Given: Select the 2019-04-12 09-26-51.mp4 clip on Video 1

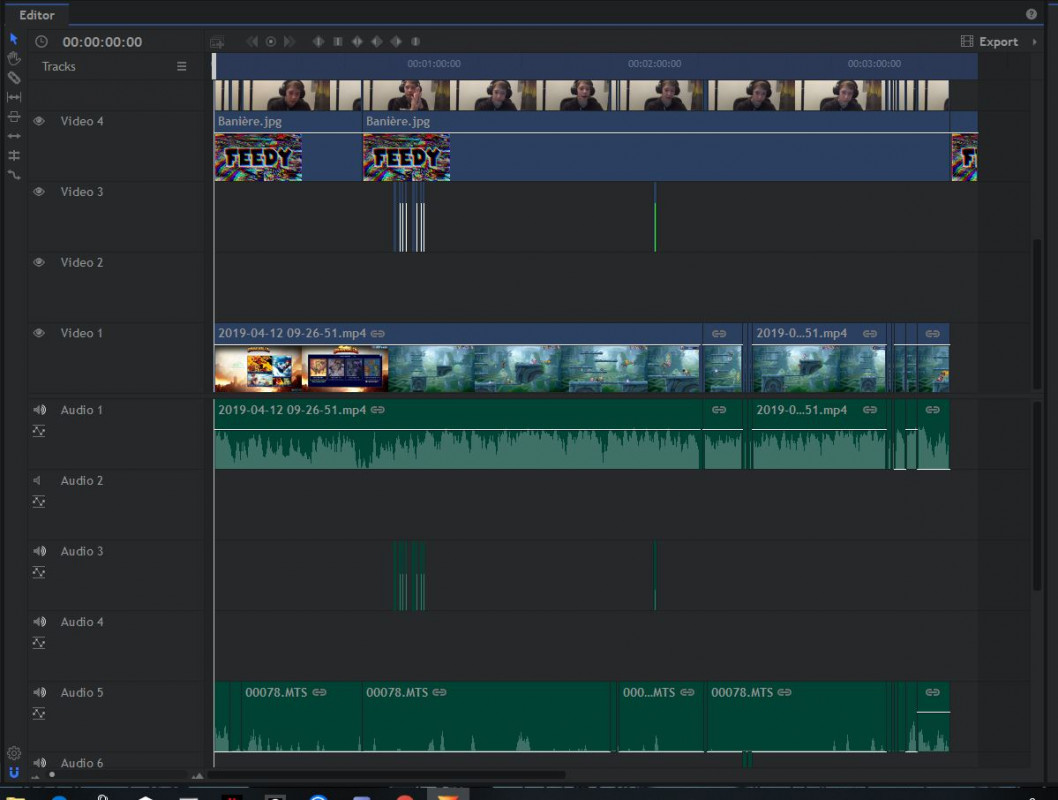Looking at the screenshot, I should point(458,358).
